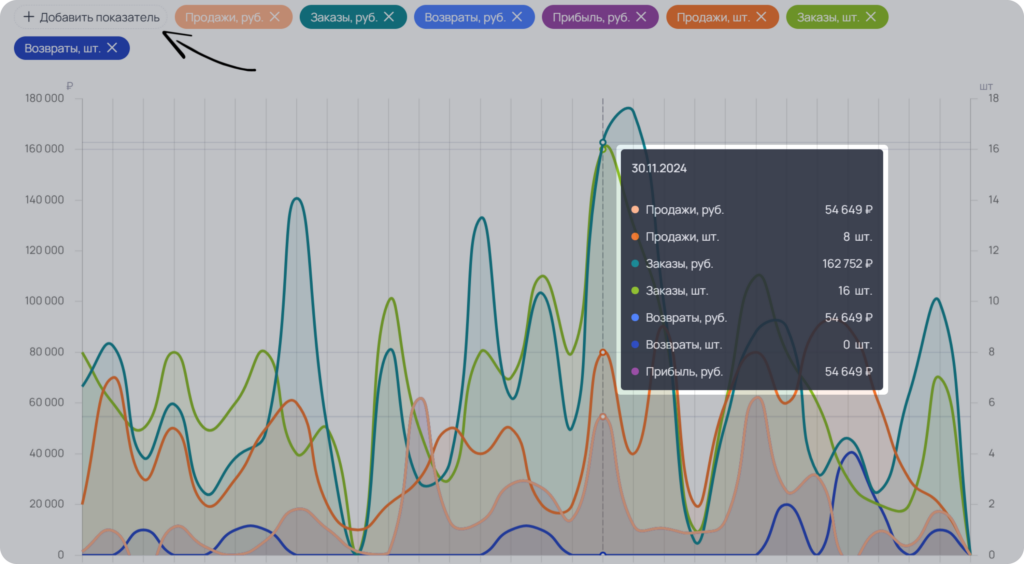
Task: Click the Заказы, руб. data point on chart
Action: 603,142
